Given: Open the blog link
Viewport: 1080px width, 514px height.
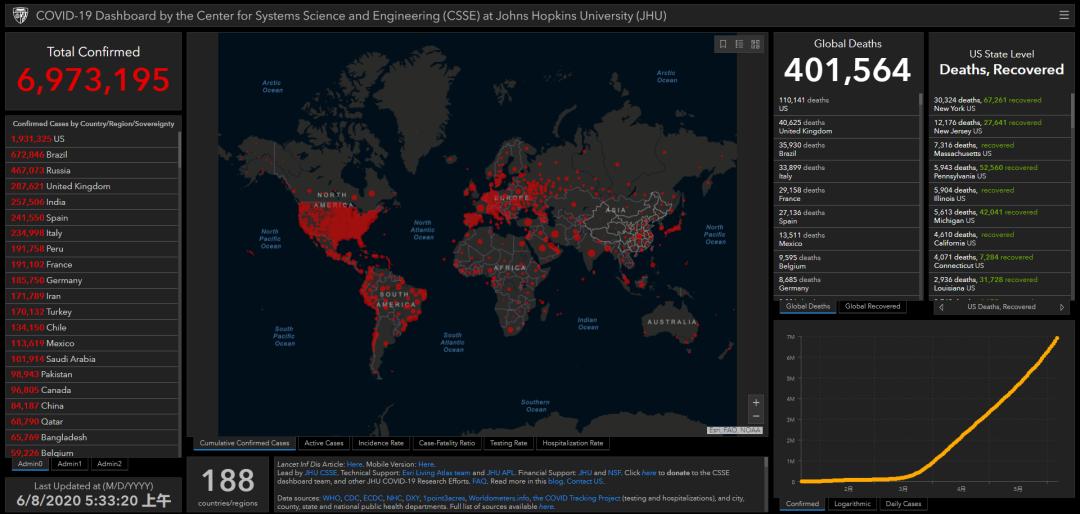Looking at the screenshot, I should click(x=555, y=482).
